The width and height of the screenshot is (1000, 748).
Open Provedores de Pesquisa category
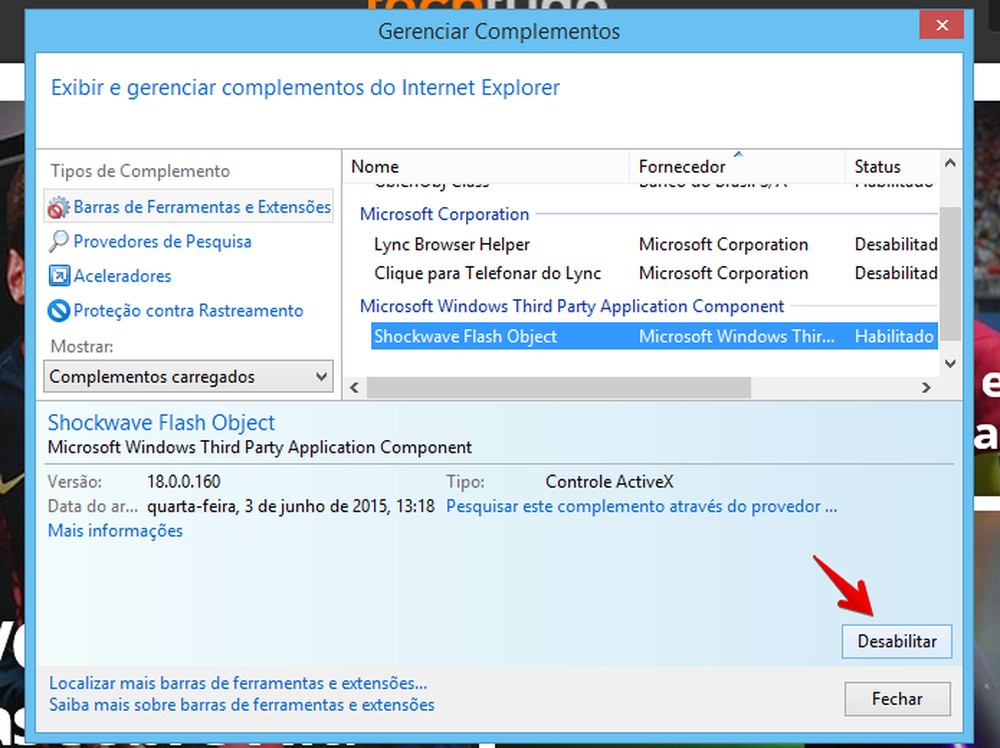click(x=162, y=242)
